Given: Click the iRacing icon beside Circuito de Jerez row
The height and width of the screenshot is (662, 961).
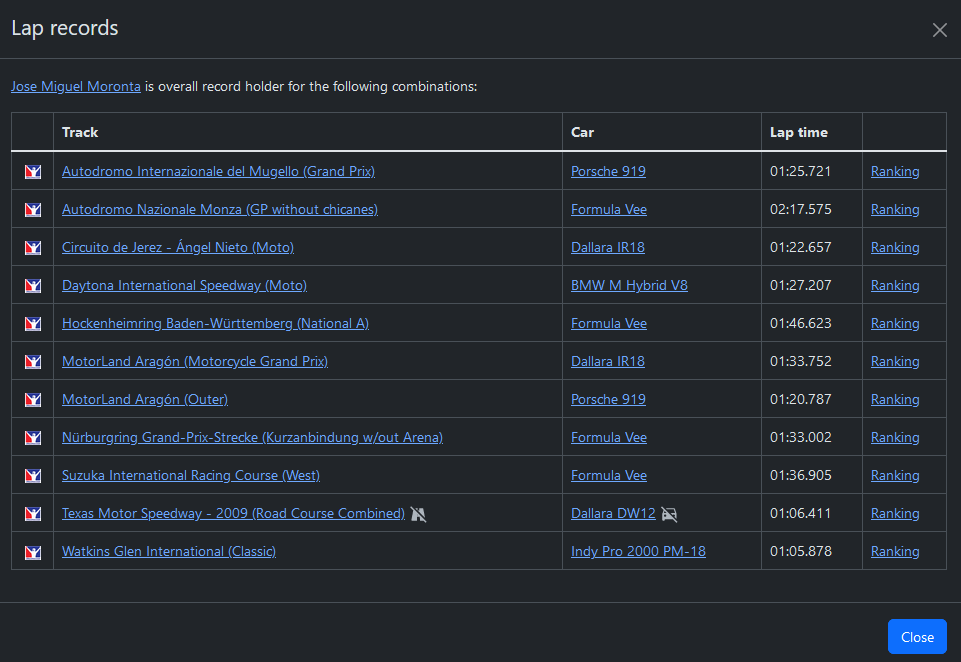Looking at the screenshot, I should tap(33, 248).
